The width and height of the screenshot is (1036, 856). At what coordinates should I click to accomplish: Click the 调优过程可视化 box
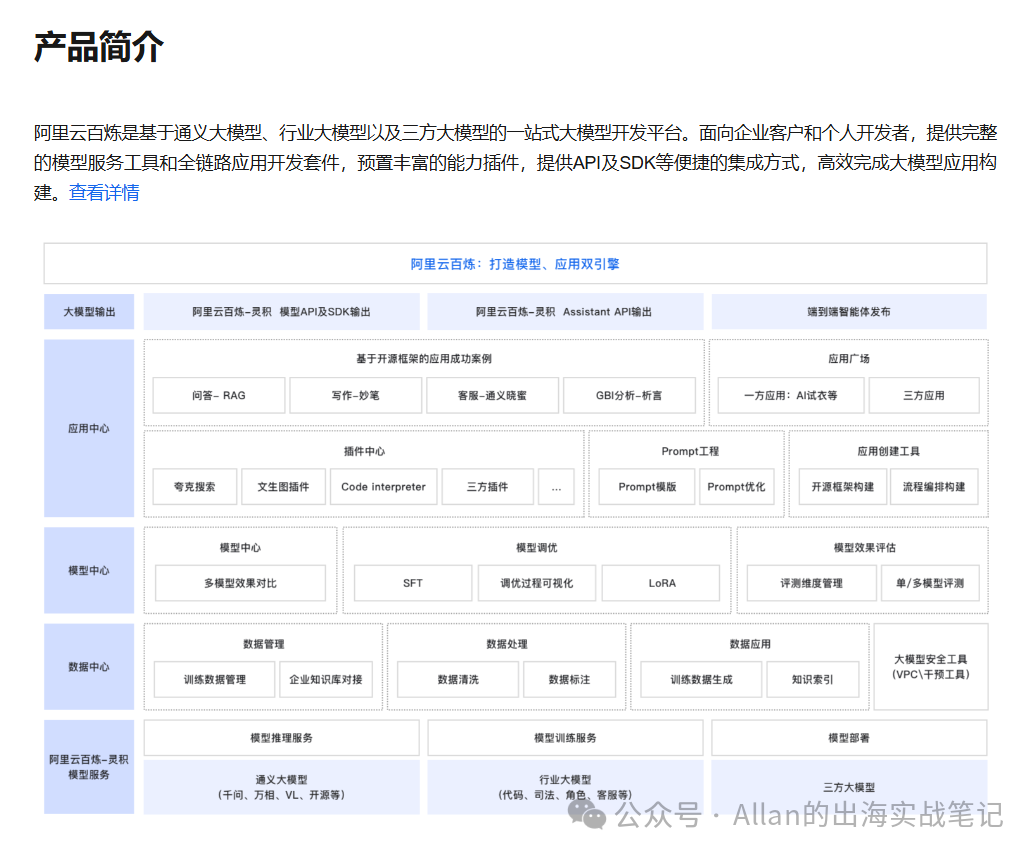click(x=537, y=583)
